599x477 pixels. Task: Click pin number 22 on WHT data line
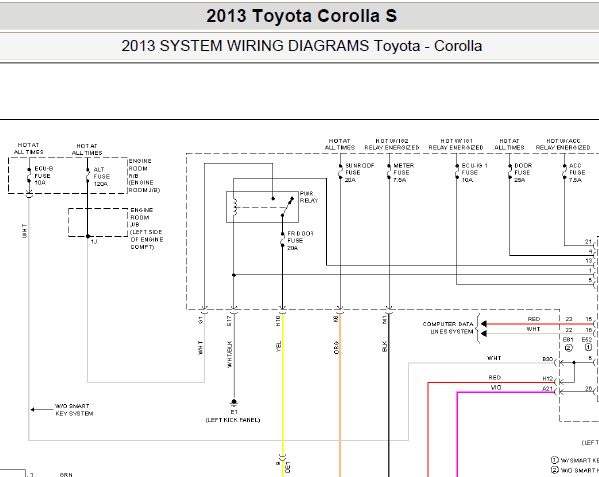click(x=569, y=330)
